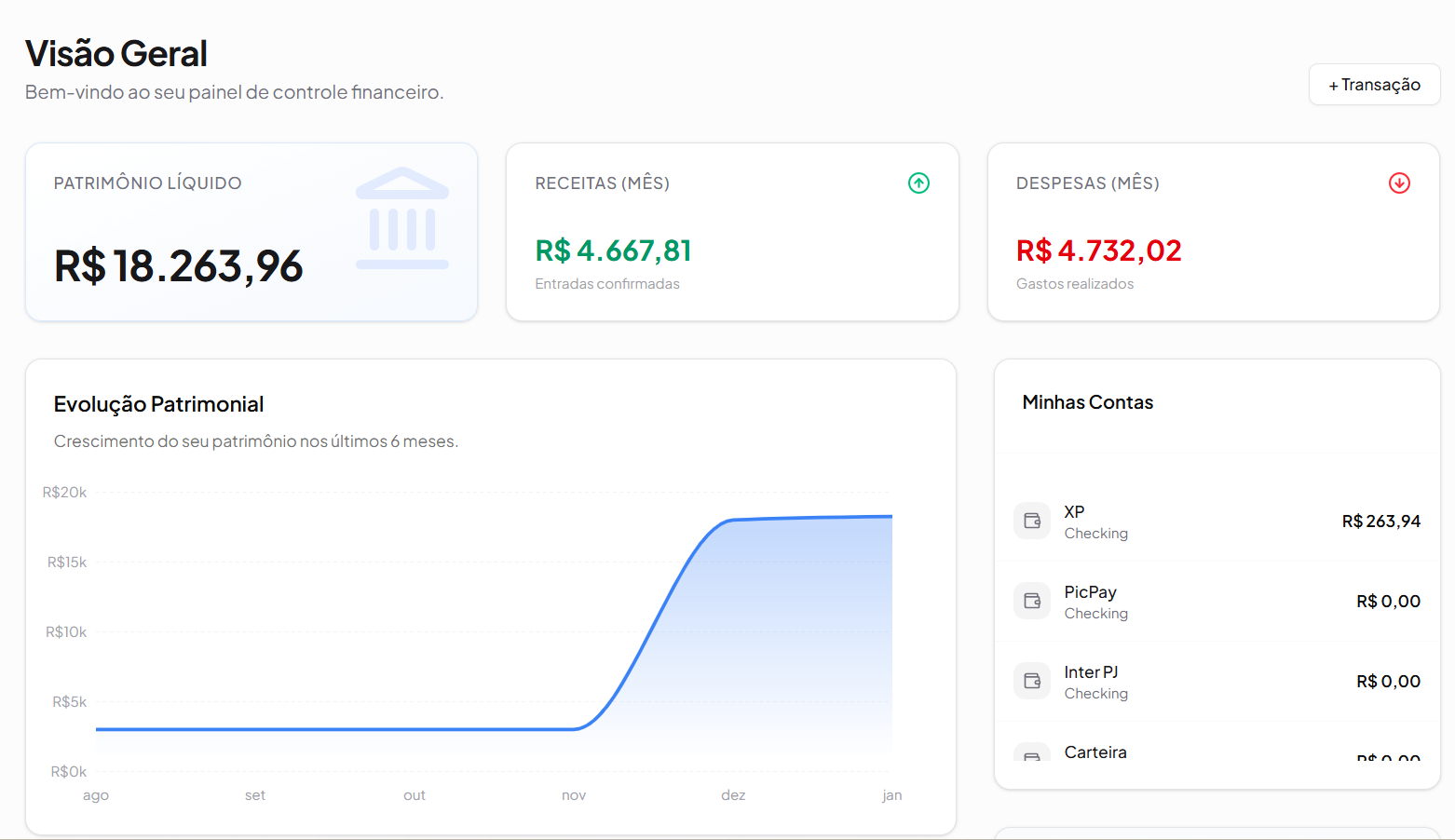Click the Inter PJ wallet icon
Image resolution: width=1455 pixels, height=840 pixels.
[1032, 681]
